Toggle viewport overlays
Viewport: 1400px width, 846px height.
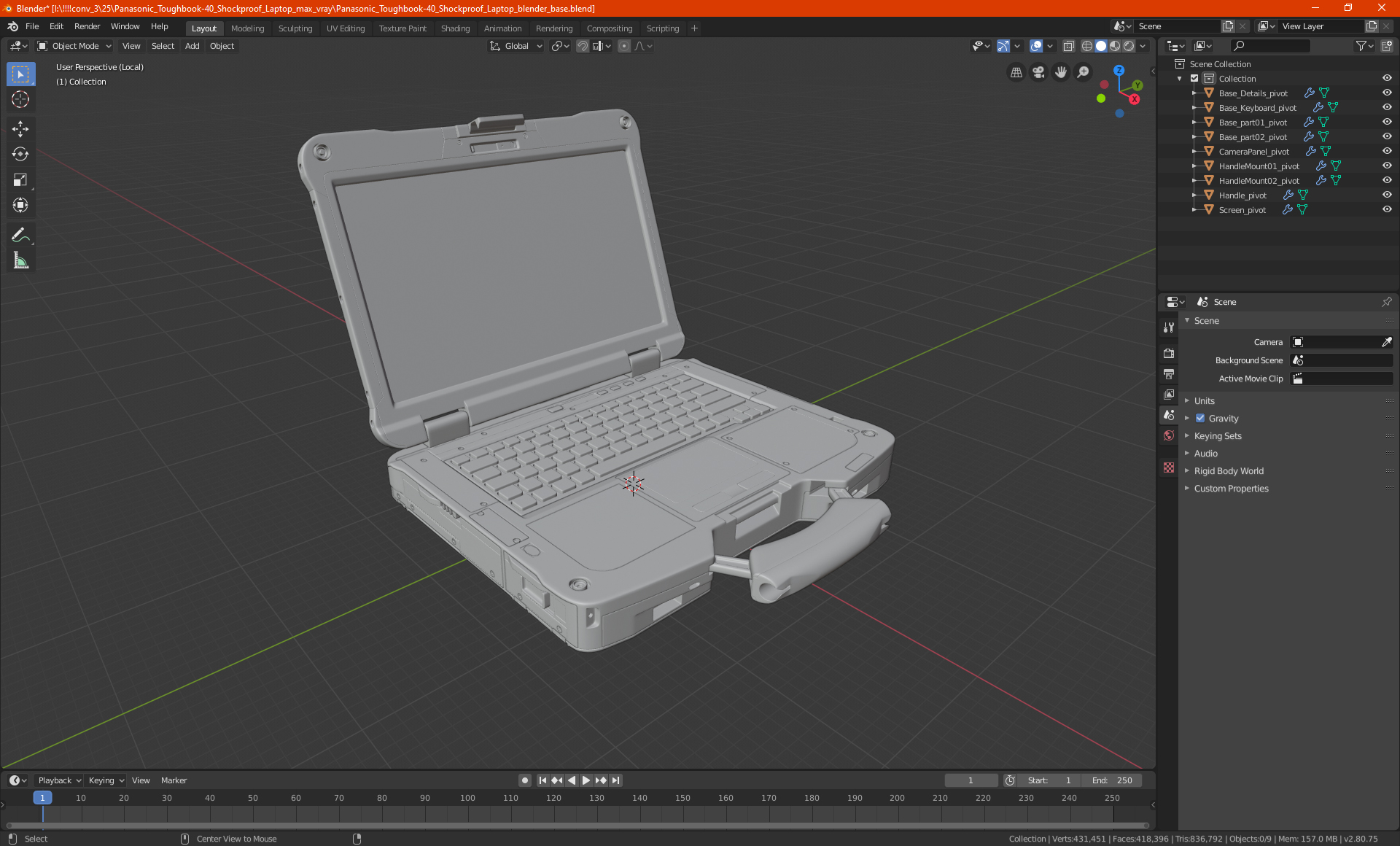tap(1036, 46)
